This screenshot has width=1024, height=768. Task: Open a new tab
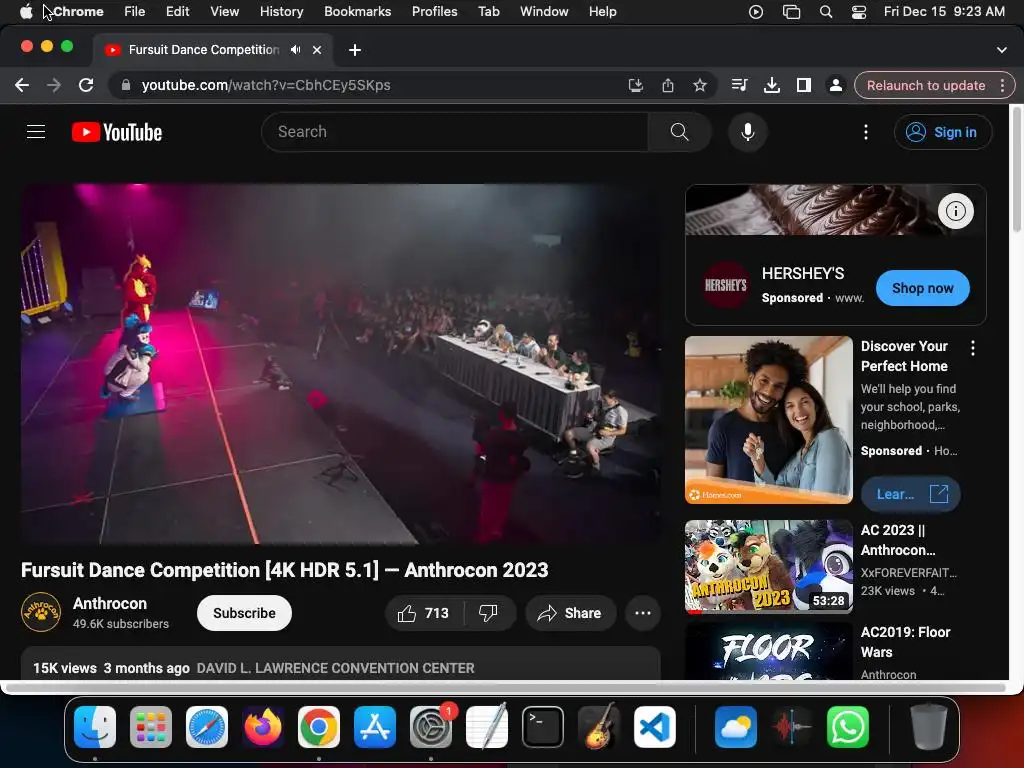point(355,50)
